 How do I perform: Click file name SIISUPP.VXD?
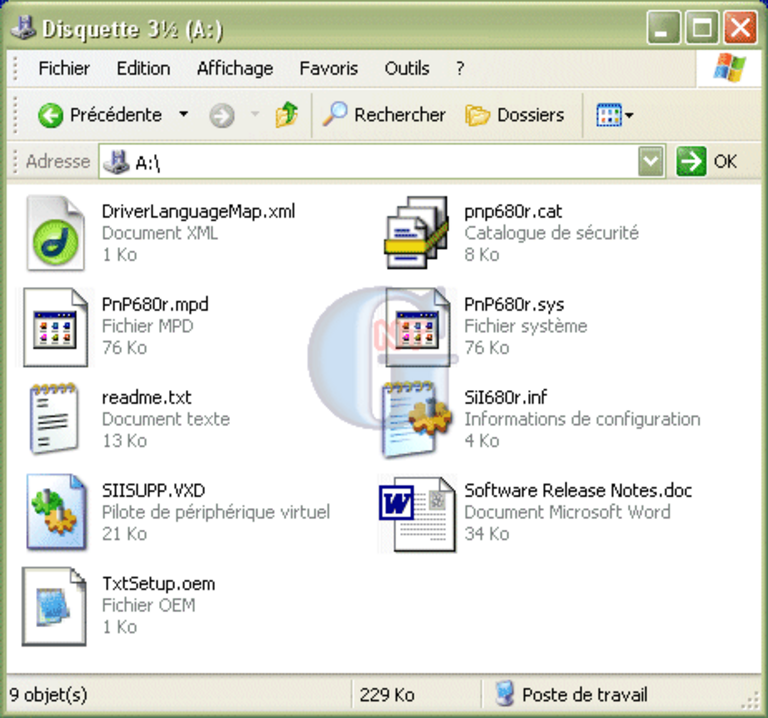[153, 490]
